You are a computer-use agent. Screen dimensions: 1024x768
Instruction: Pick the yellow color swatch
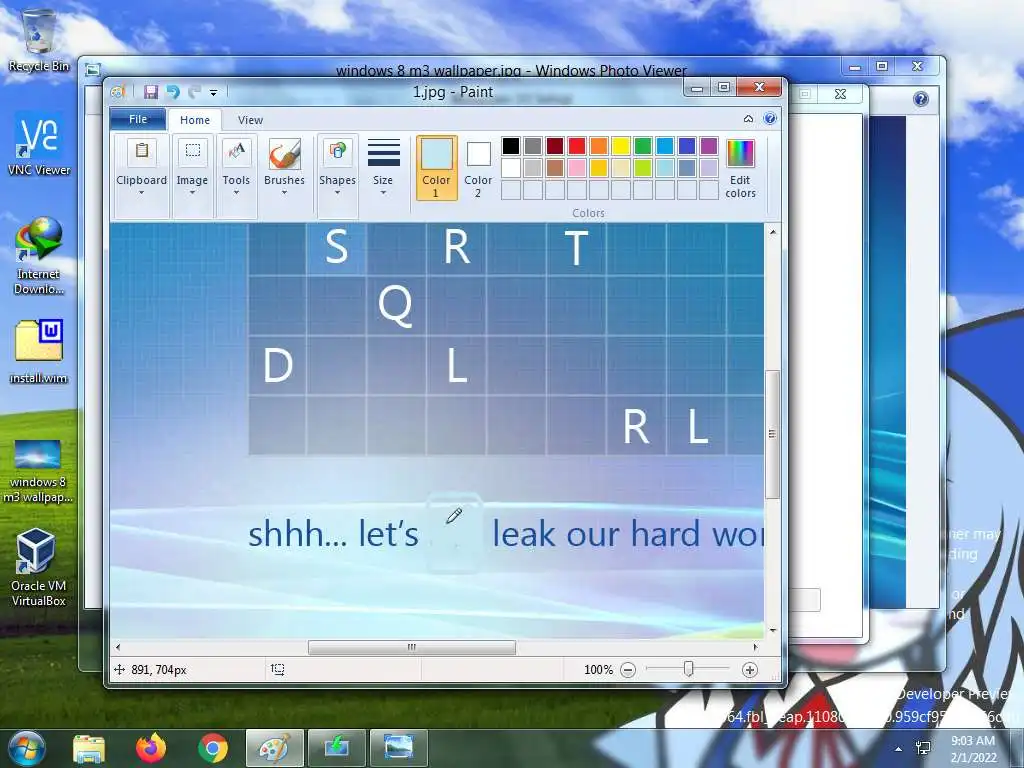620,146
